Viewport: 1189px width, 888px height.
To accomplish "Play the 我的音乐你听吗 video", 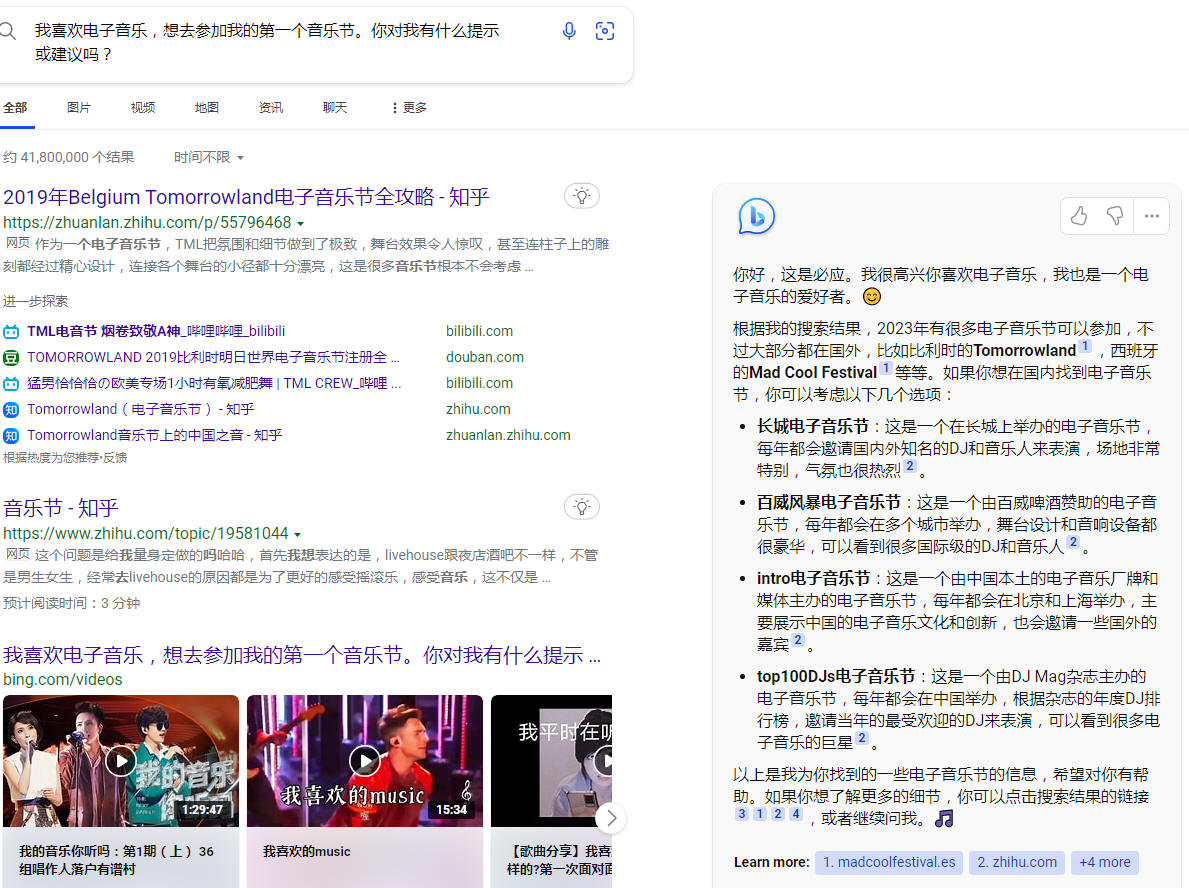I will click(121, 761).
